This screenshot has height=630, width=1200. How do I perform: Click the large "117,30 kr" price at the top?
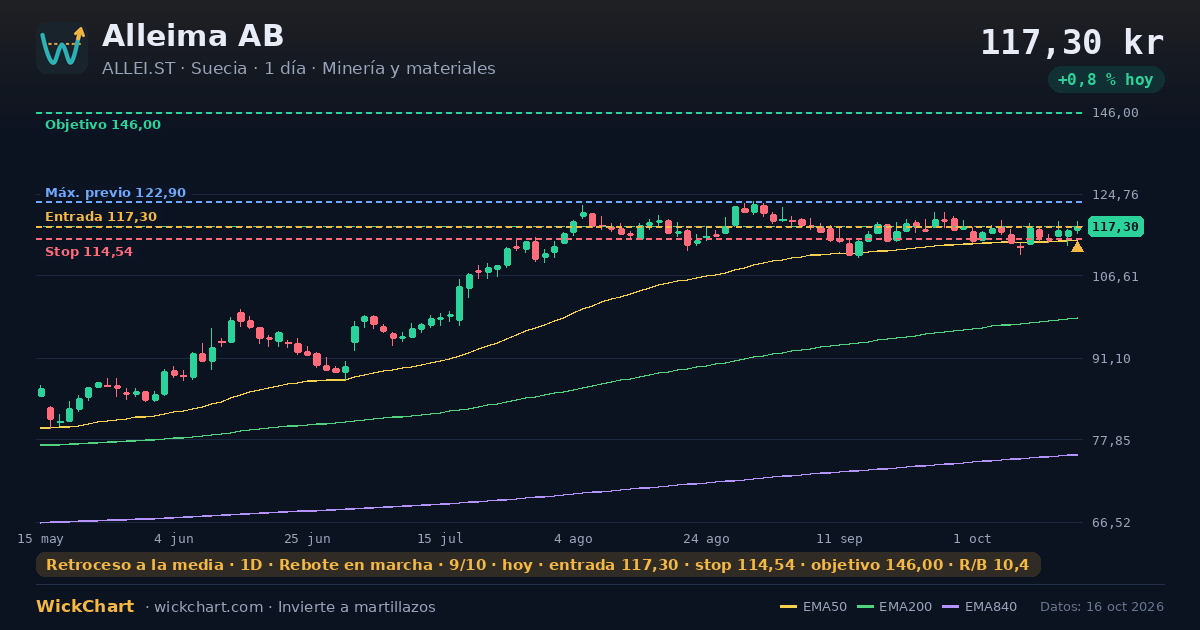[1072, 43]
